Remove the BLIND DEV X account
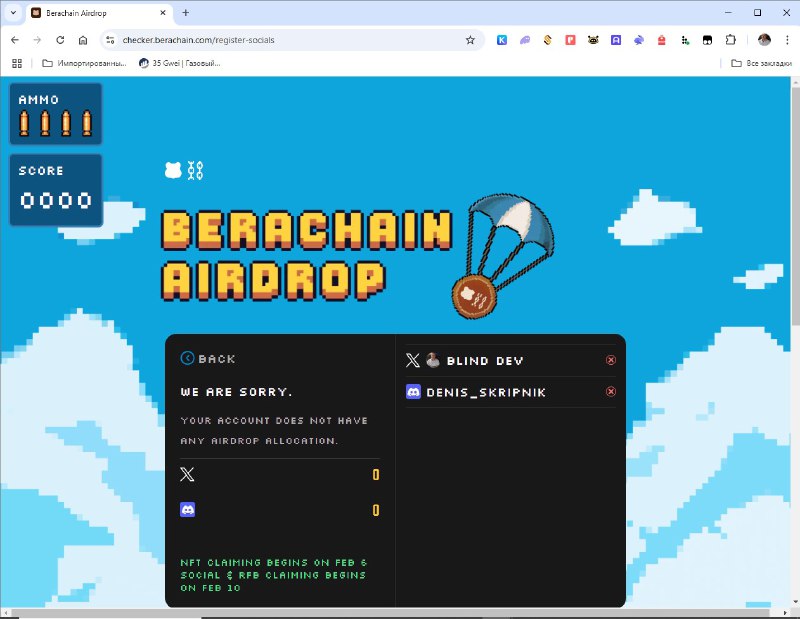This screenshot has width=800, height=619. (x=610, y=360)
